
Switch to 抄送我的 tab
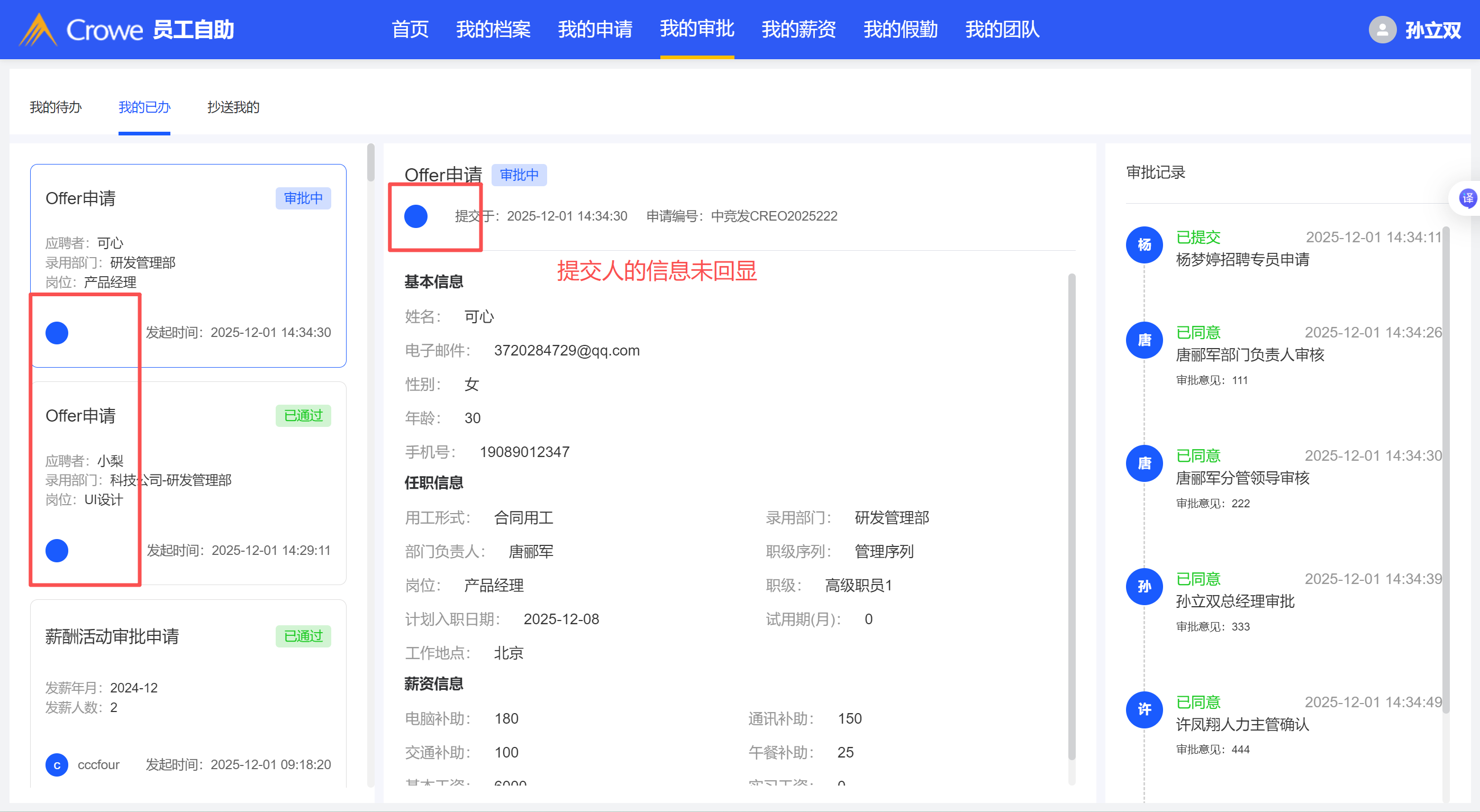click(233, 107)
